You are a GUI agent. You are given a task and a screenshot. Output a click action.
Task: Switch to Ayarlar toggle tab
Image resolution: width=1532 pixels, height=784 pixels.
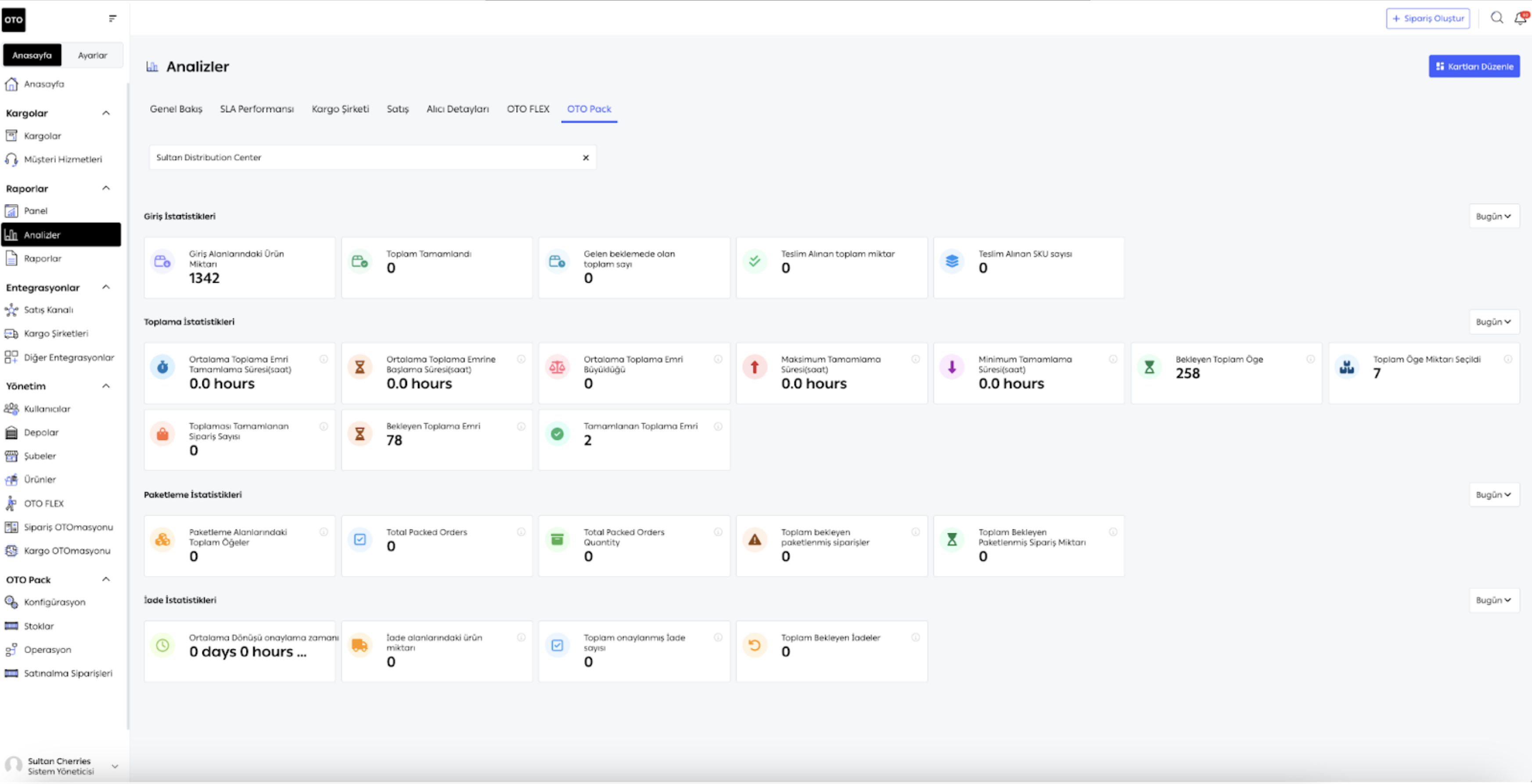[92, 55]
